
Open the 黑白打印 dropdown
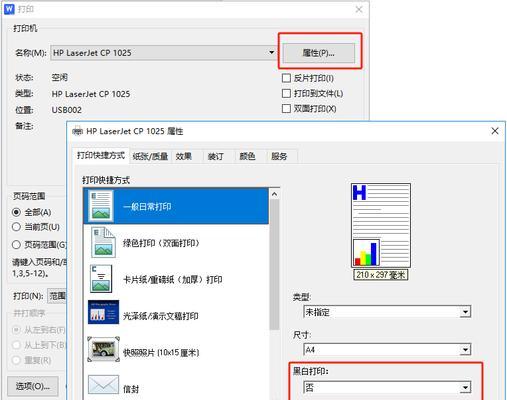point(465,387)
